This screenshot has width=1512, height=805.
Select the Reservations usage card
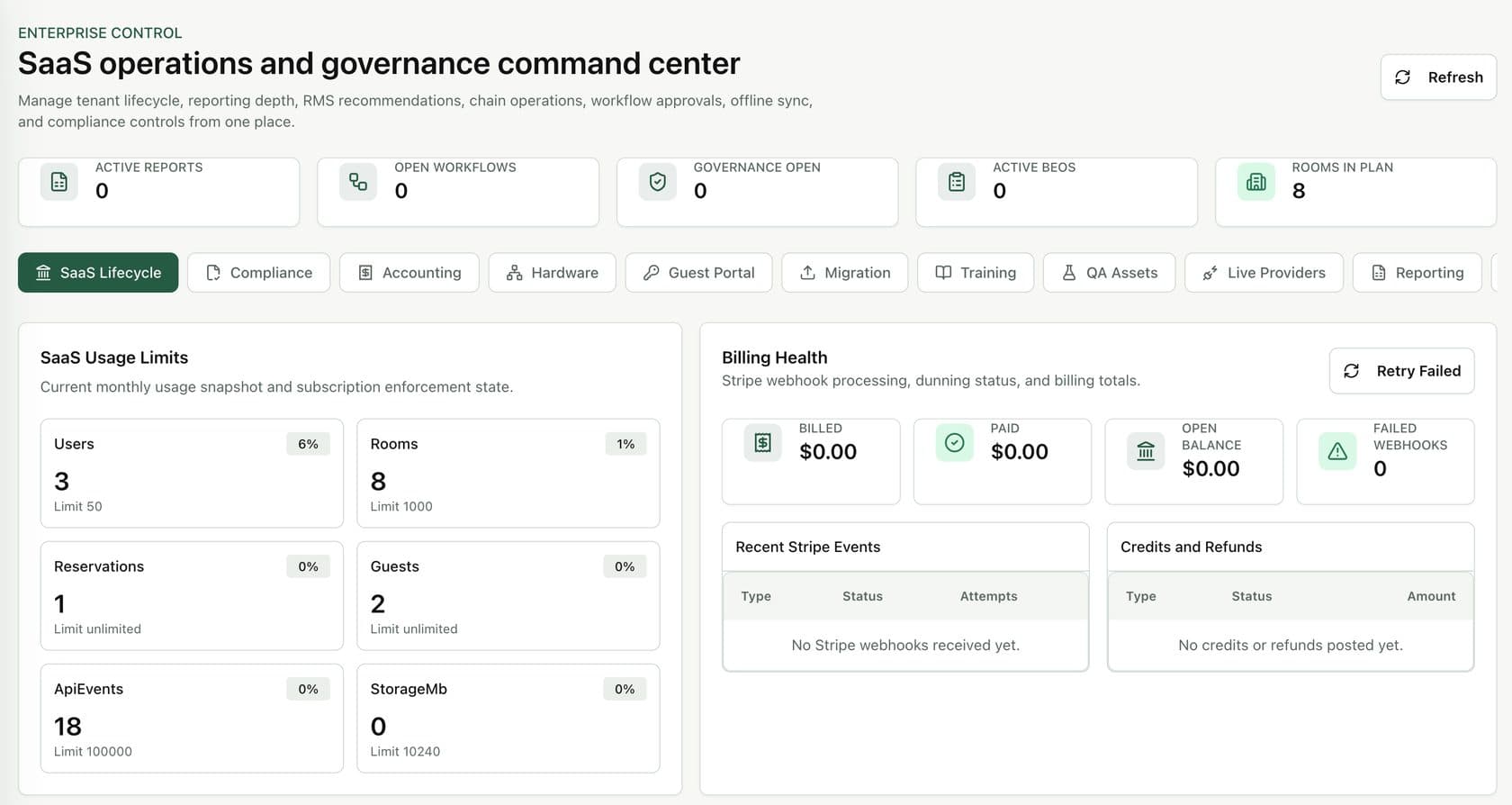192,596
